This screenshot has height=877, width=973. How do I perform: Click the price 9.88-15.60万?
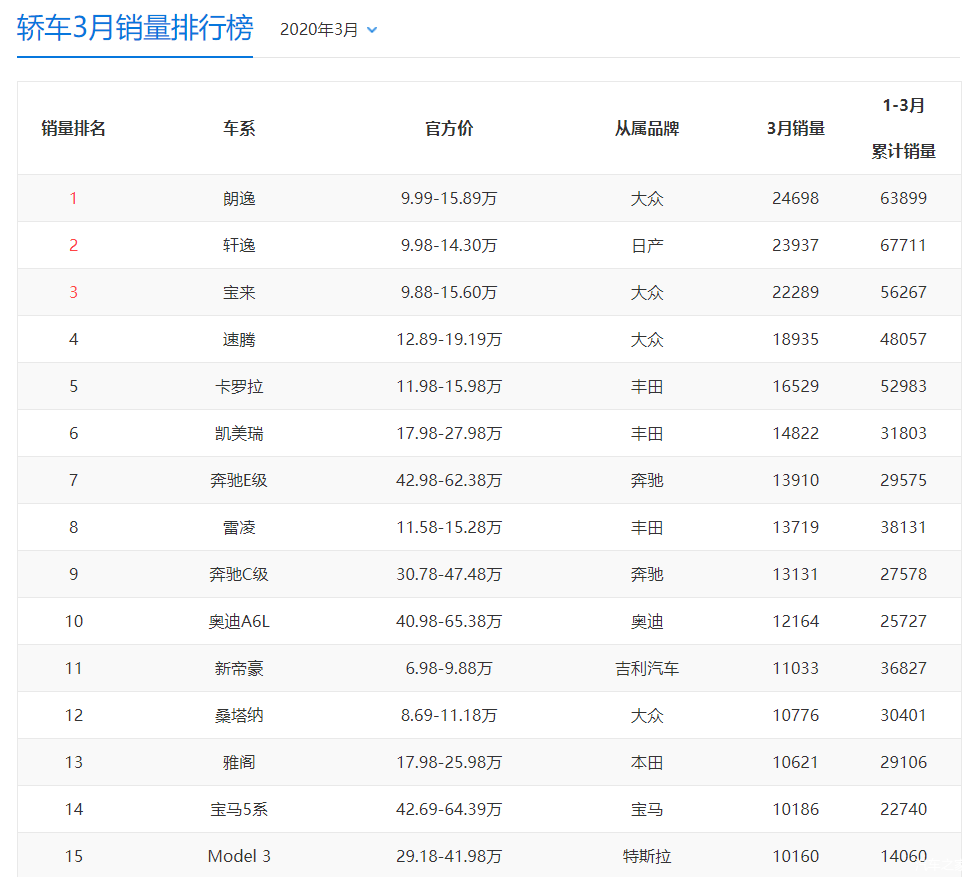pos(449,292)
